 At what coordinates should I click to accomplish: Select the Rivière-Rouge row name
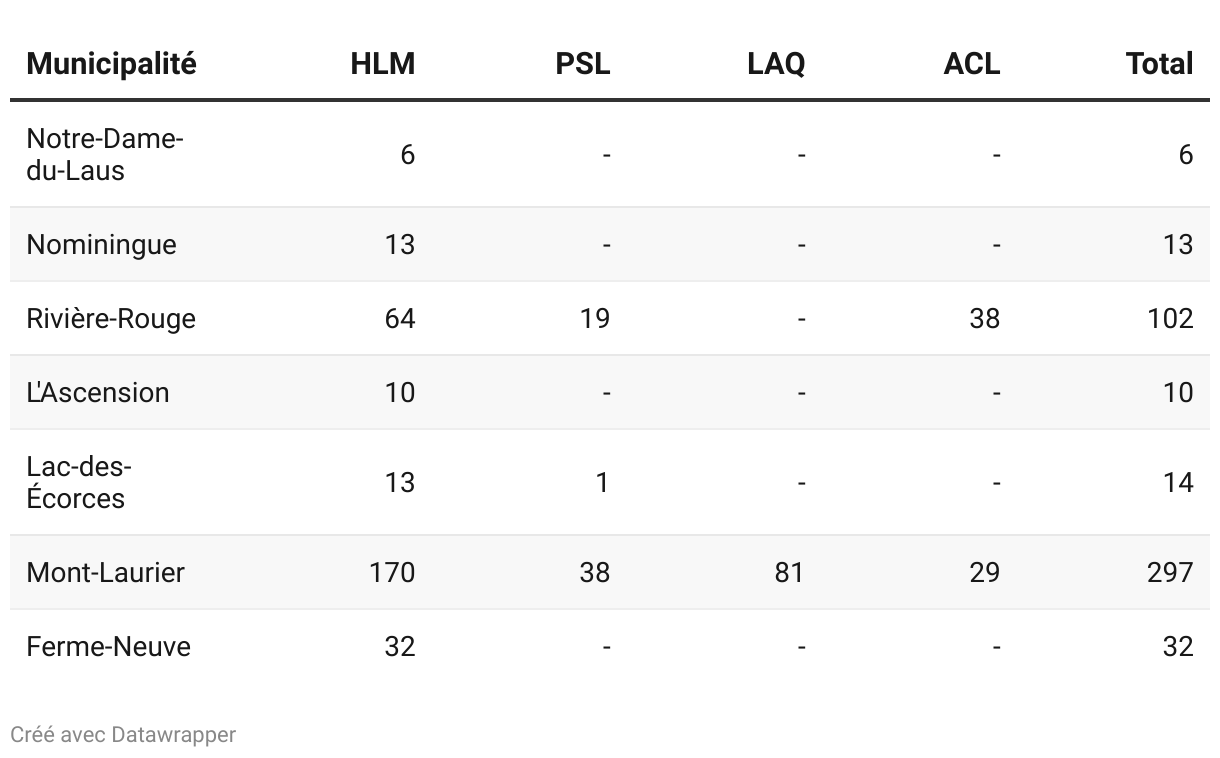tap(111, 318)
